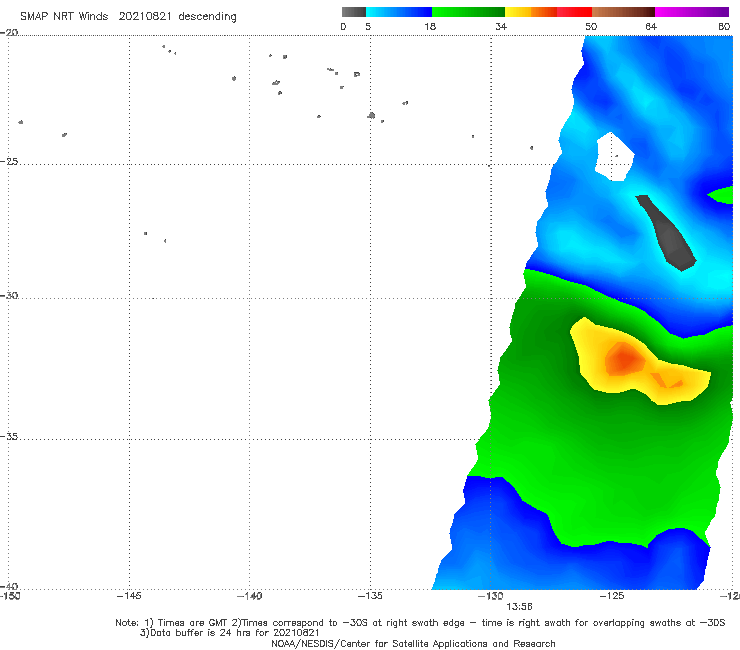The width and height of the screenshot is (740, 650).
Task: Click the "13:56" swath time label
Action: pos(519,607)
